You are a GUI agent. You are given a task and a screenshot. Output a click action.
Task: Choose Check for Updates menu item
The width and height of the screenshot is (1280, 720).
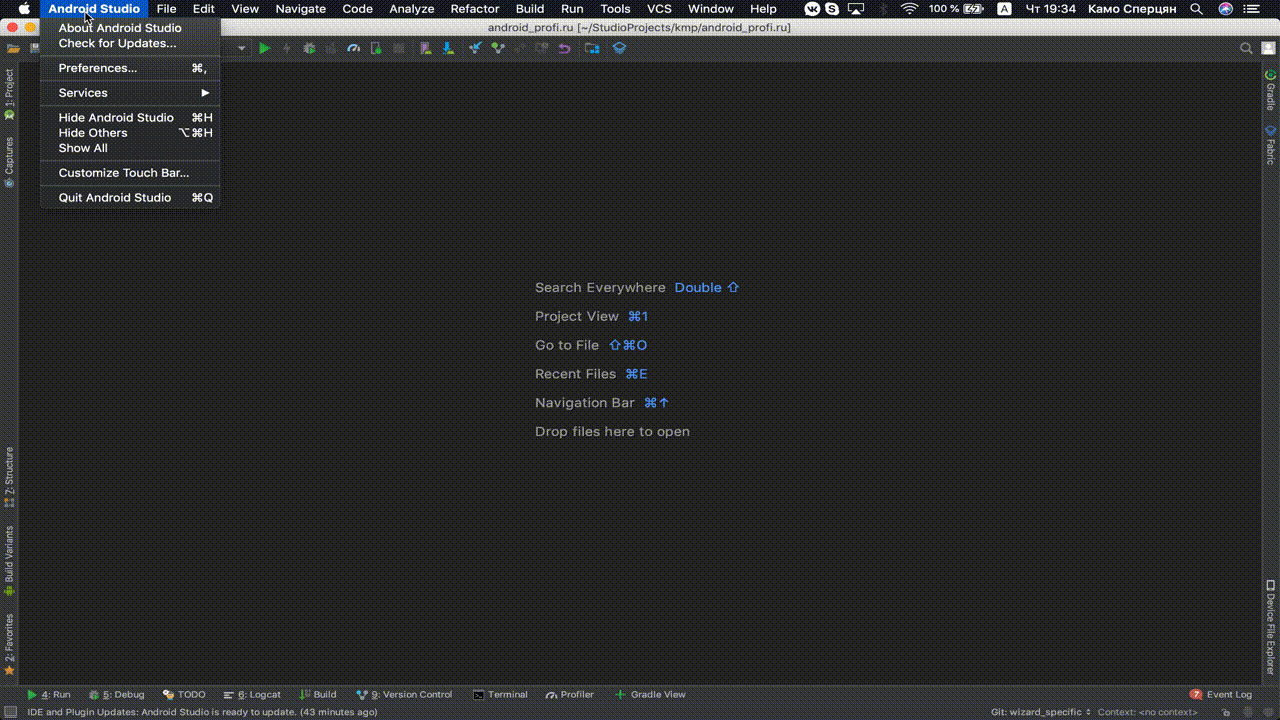[x=130, y=43]
